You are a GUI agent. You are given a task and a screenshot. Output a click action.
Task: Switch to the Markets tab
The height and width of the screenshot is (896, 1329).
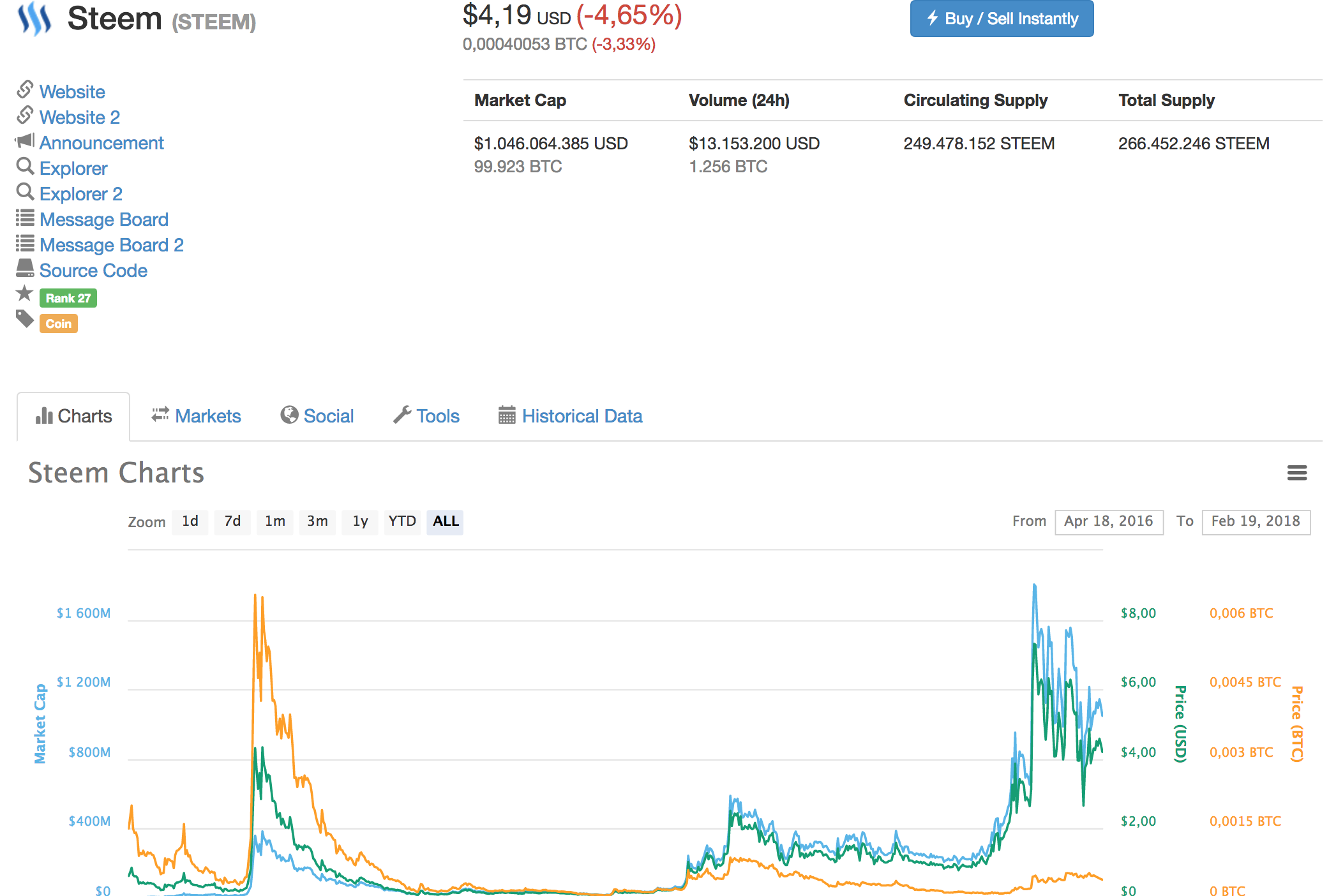(x=196, y=416)
